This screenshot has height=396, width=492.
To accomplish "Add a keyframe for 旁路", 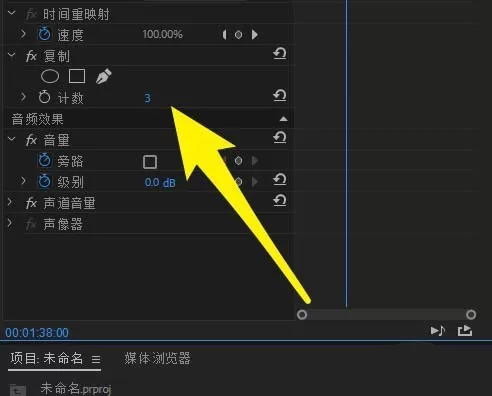I will (238, 161).
